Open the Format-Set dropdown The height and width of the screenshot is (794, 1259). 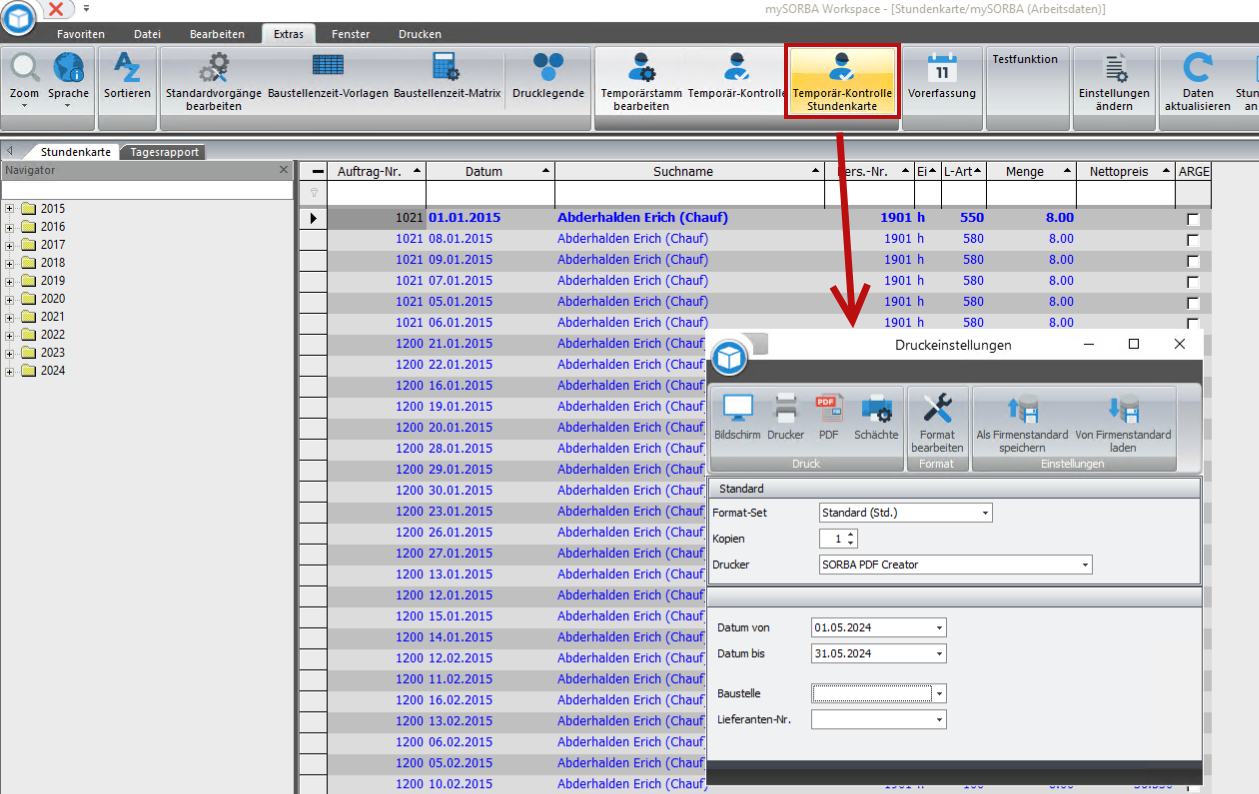(x=985, y=513)
